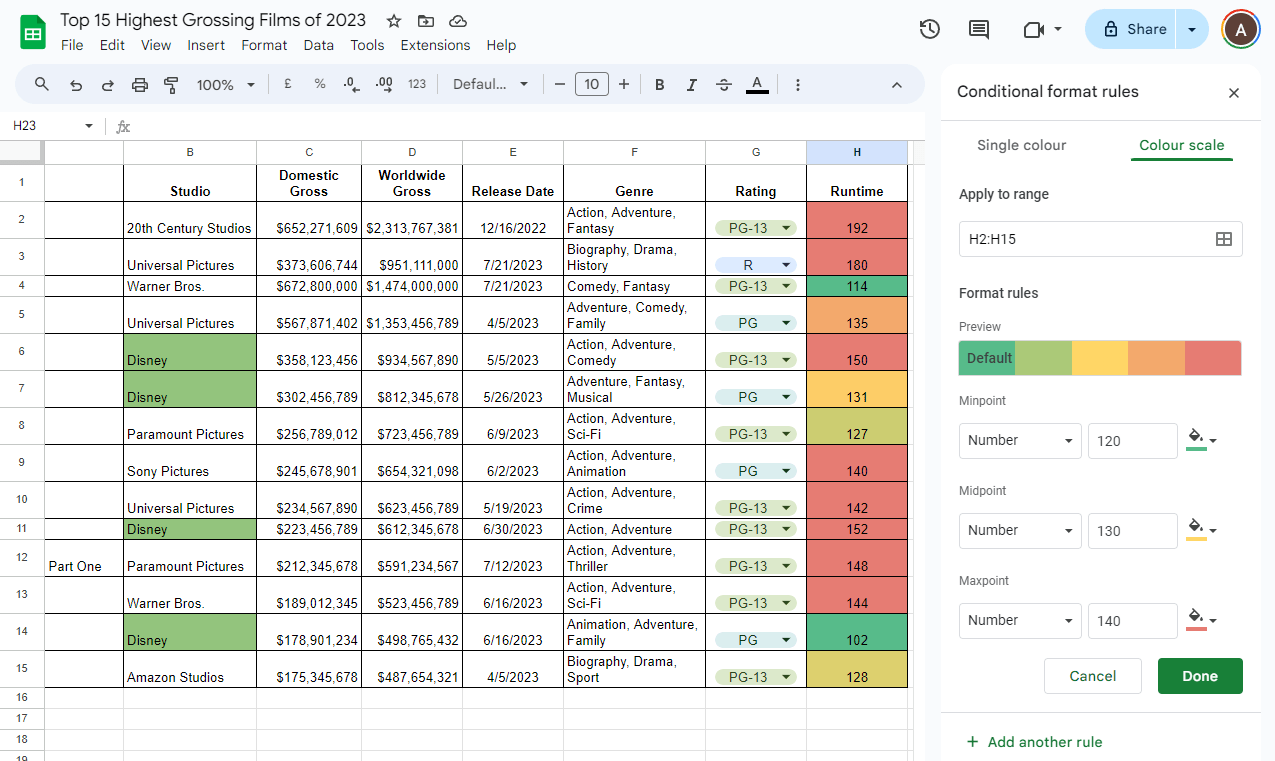1275x761 pixels.
Task: Click the Maxpoint value field 140
Action: pyautogui.click(x=1133, y=621)
